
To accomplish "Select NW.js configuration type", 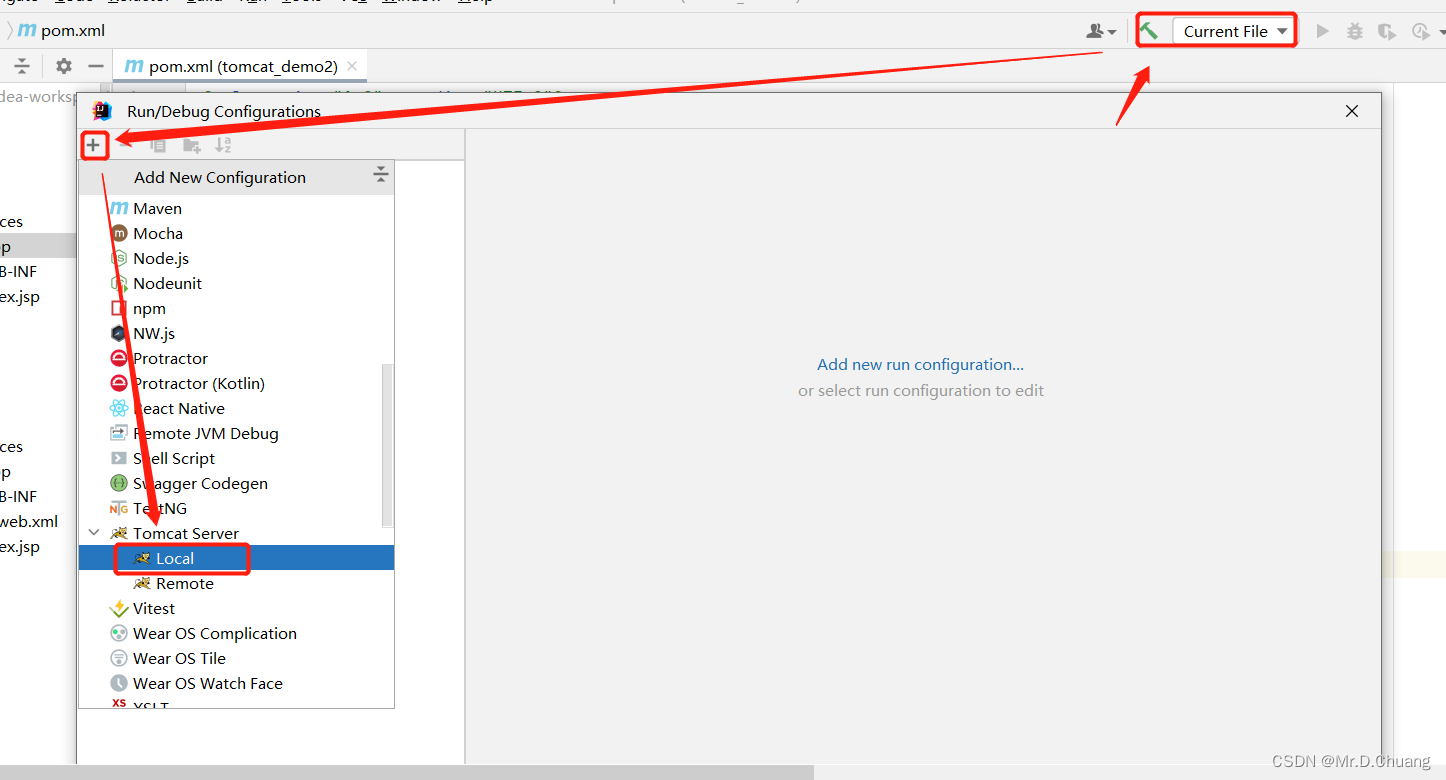I will pos(236,333).
